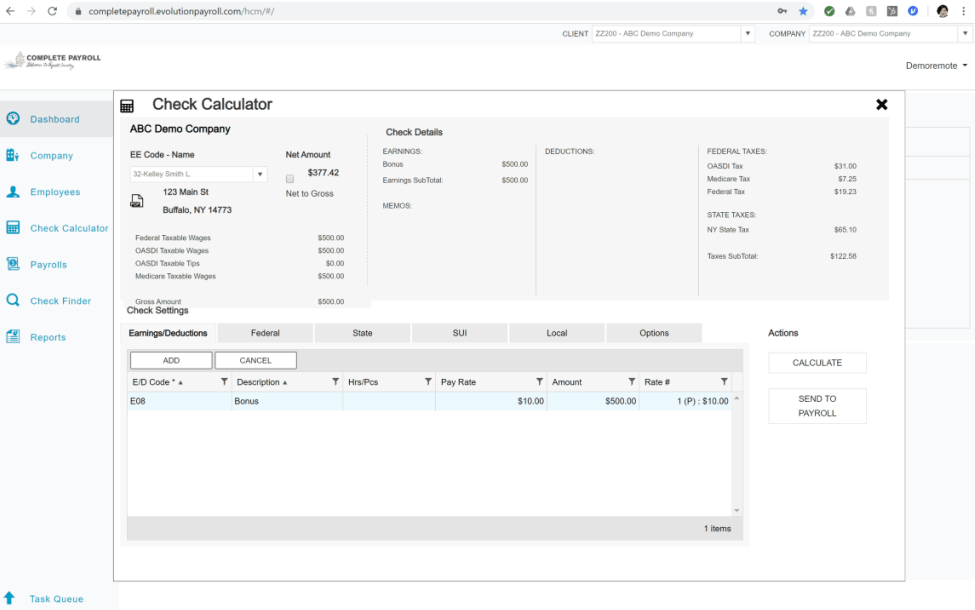The image size is (975, 610).
Task: Click the PDF document icon near the employee address
Action: 137,200
